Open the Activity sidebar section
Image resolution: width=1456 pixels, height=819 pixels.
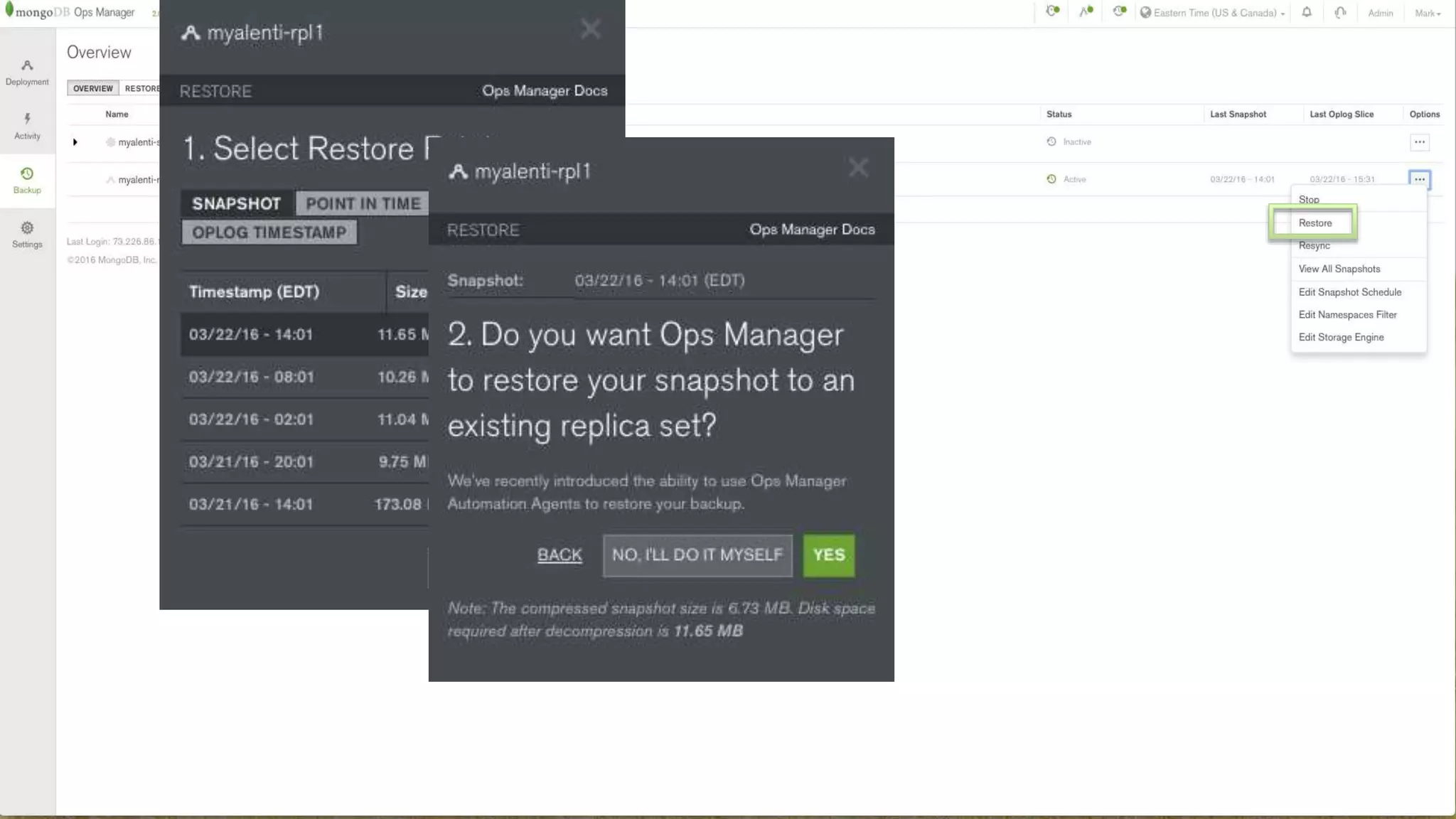pyautogui.click(x=27, y=126)
